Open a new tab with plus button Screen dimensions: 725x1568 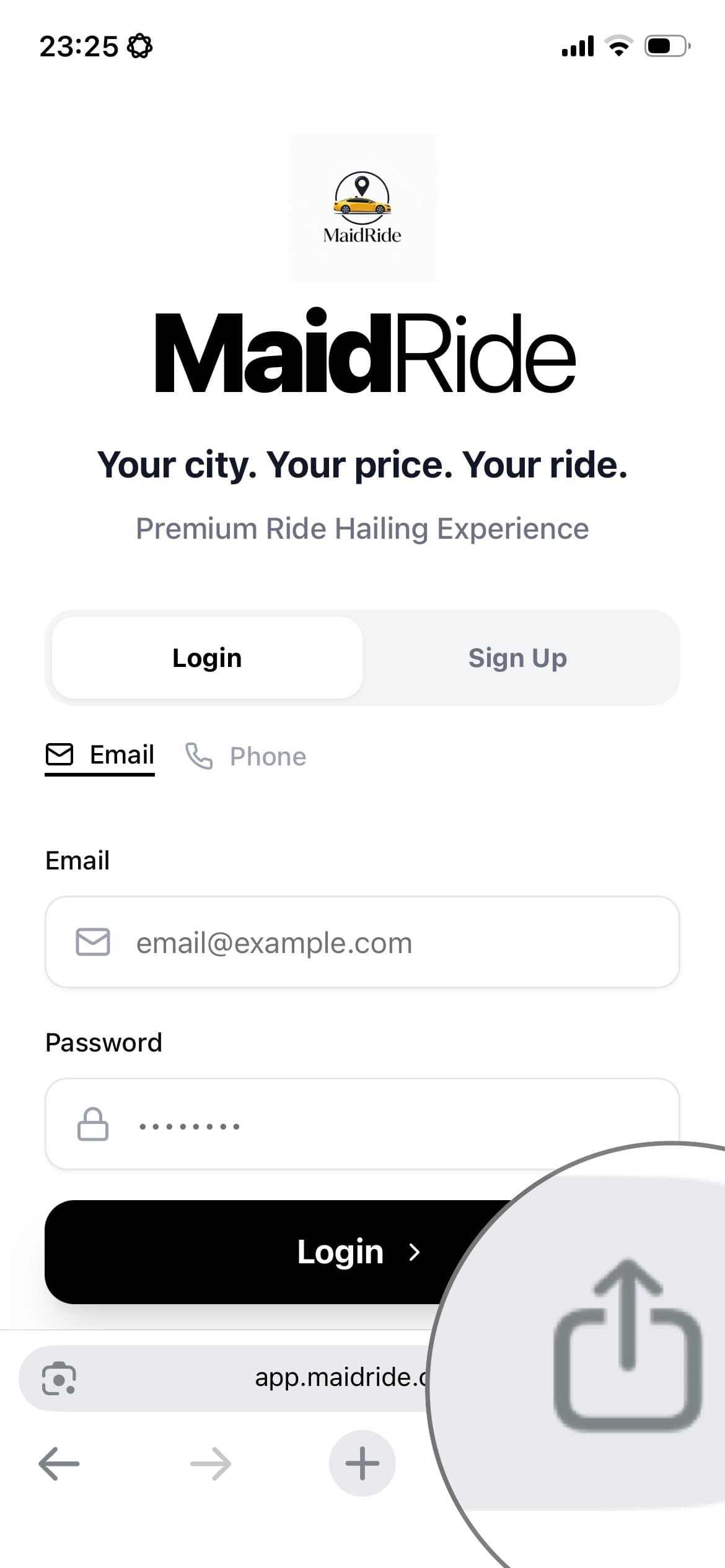point(362,1464)
